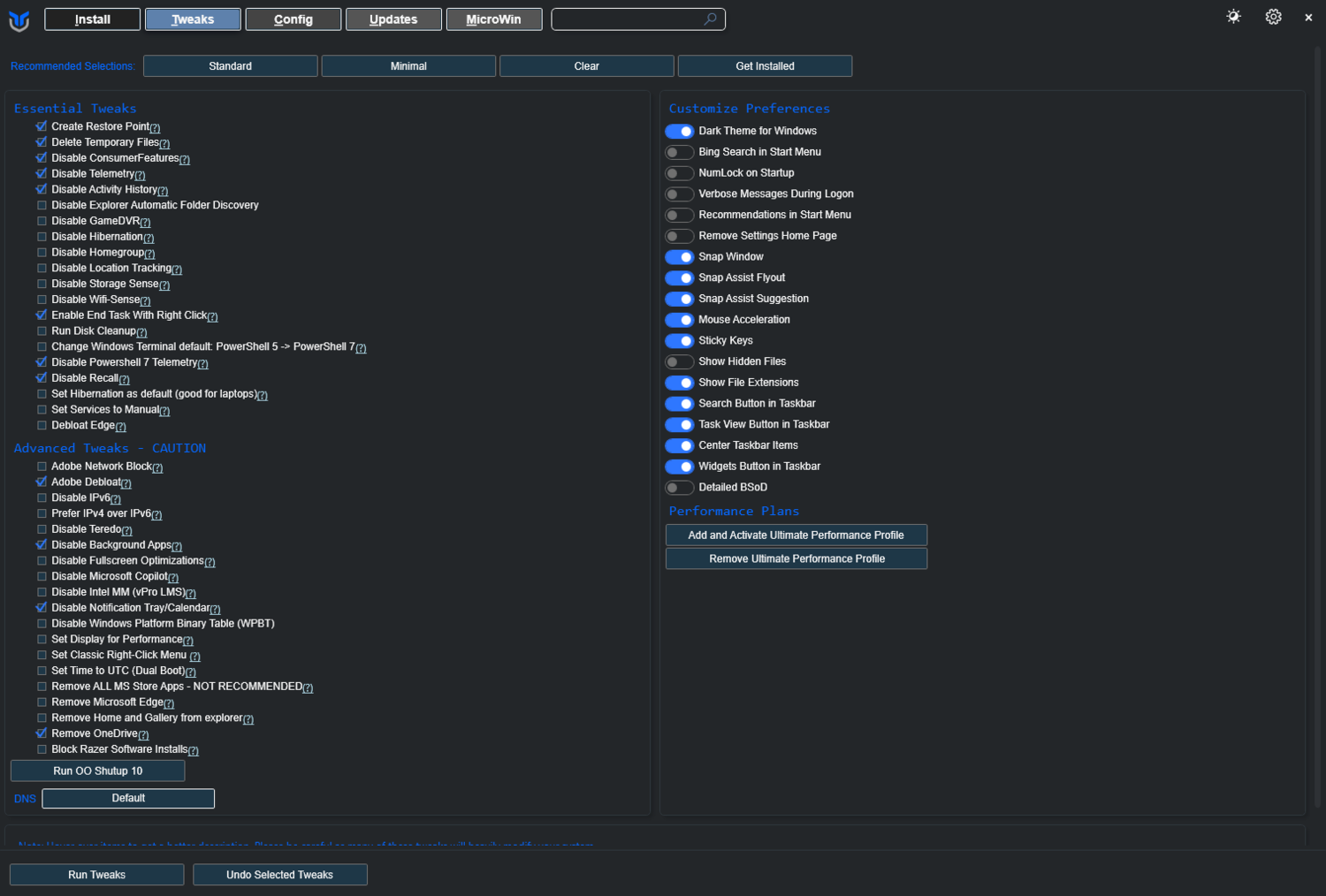Open the DNS Default dropdown
Viewport: 1326px width, 896px height.
pos(128,798)
